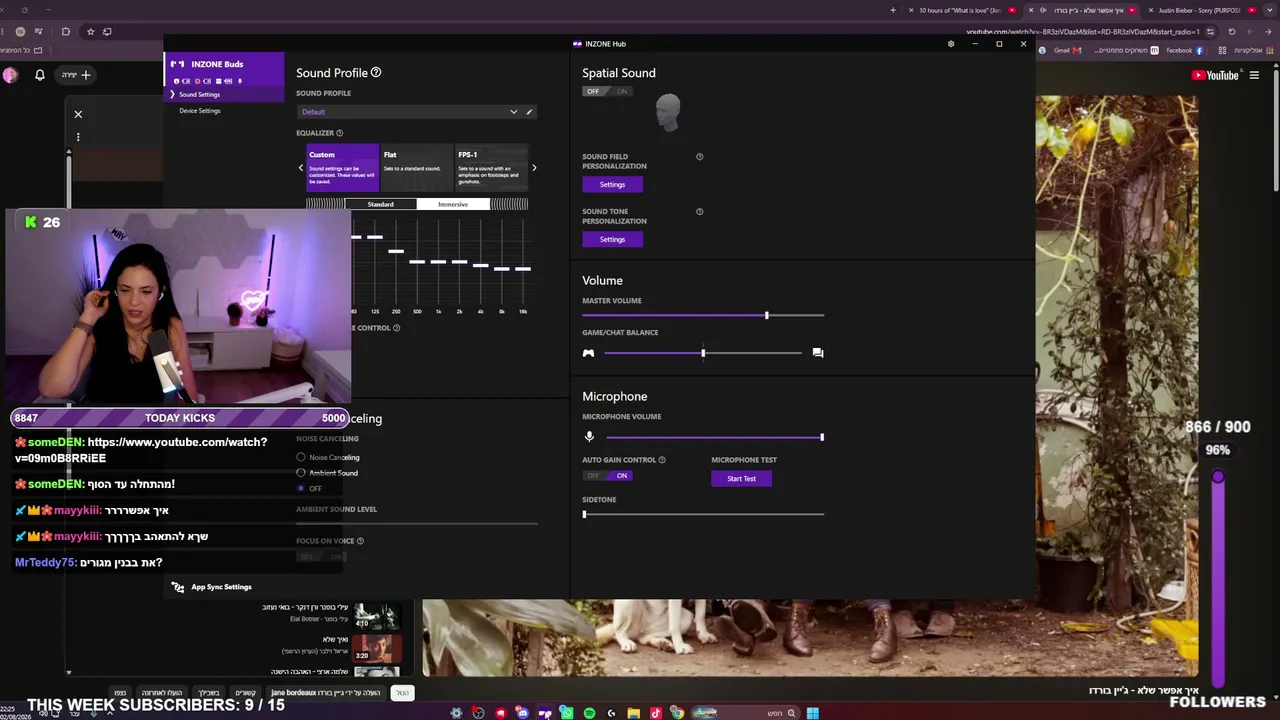
Task: Show Auto Gain Control info icon
Action: pyautogui.click(x=662, y=460)
